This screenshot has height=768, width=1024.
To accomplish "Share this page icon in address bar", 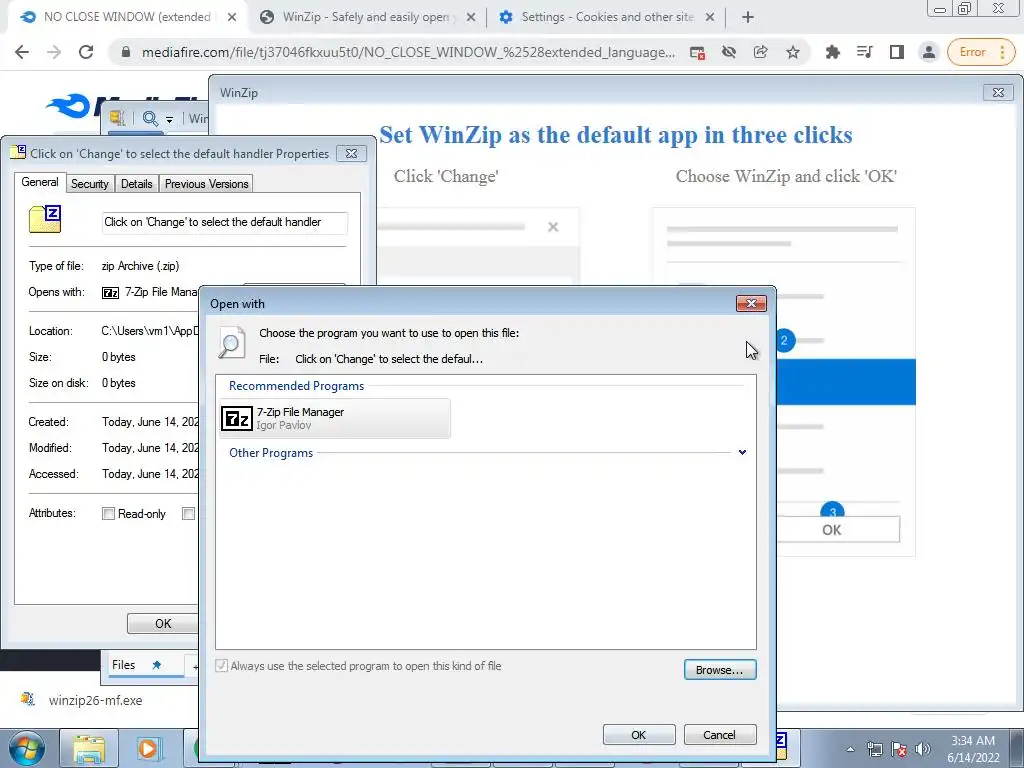I will (x=761, y=52).
